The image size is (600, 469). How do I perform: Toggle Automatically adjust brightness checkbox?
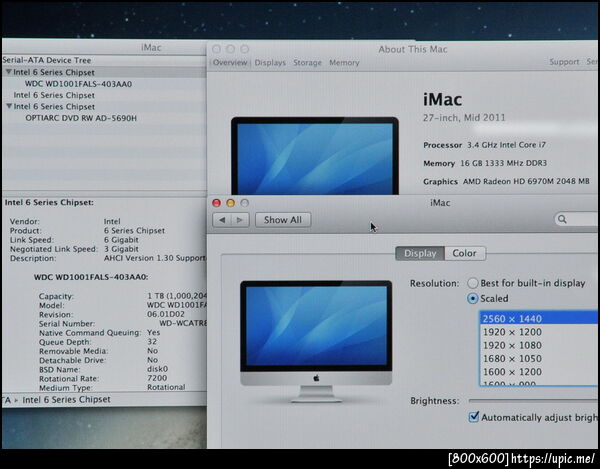pyautogui.click(x=474, y=417)
